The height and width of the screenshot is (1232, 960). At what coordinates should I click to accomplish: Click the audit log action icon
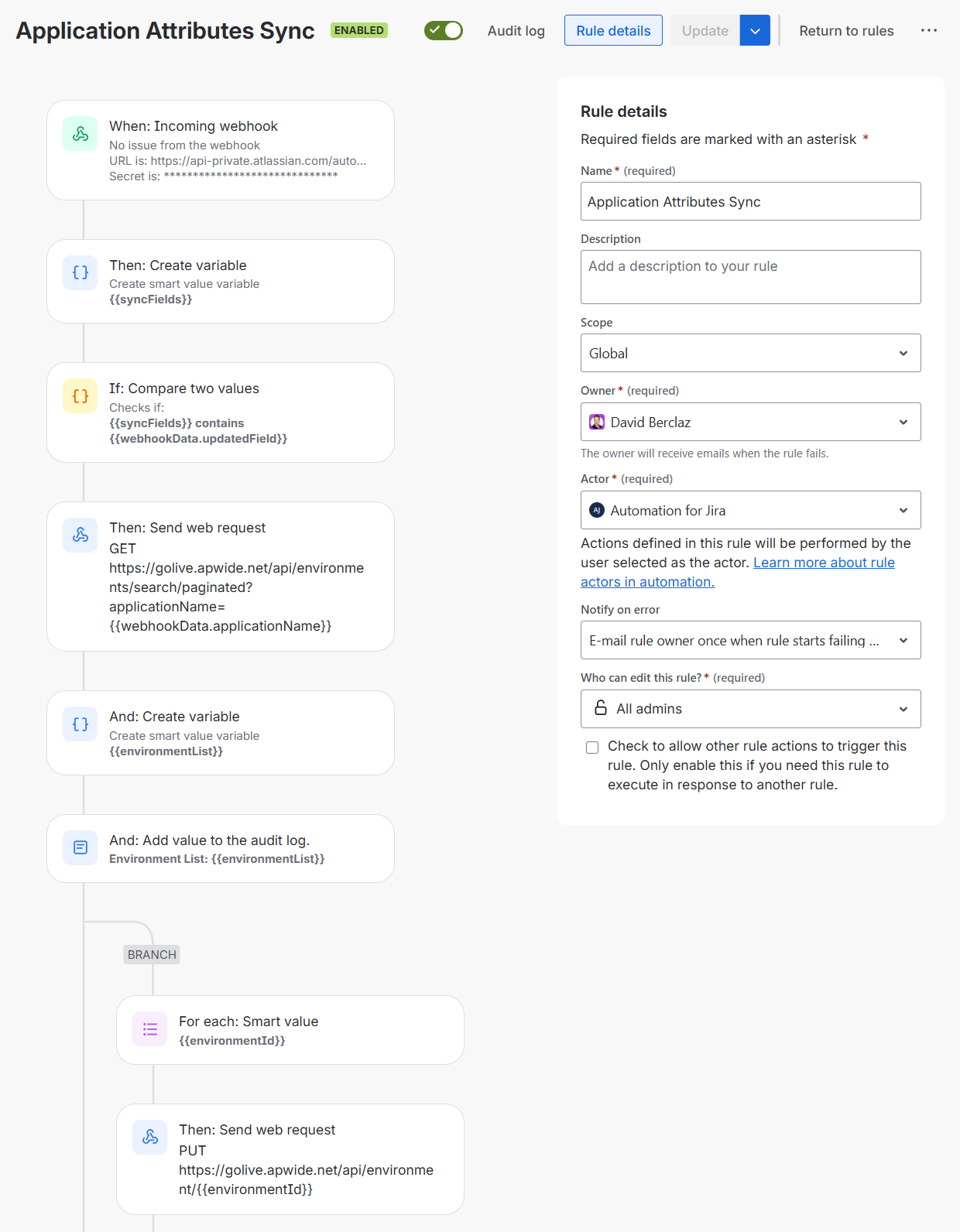[81, 847]
